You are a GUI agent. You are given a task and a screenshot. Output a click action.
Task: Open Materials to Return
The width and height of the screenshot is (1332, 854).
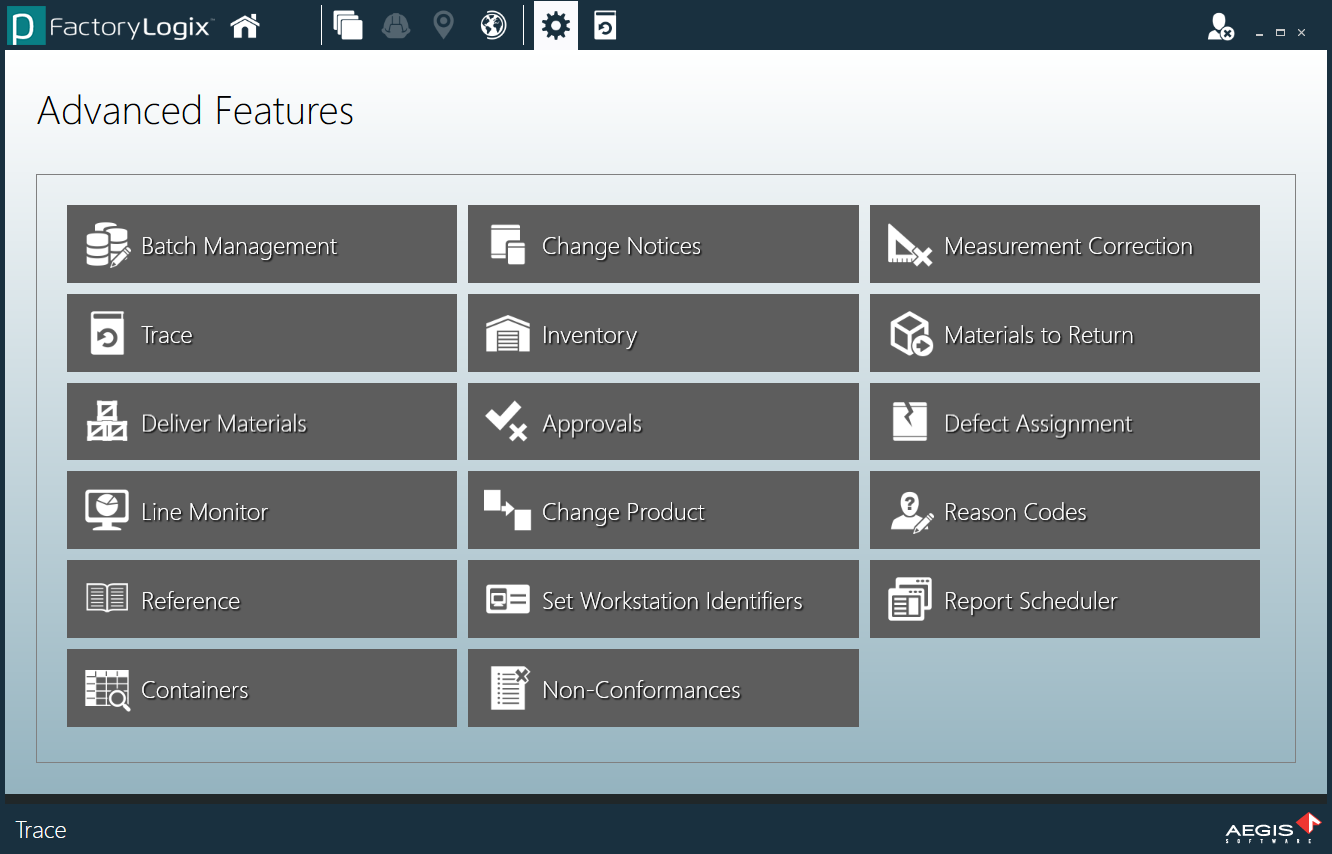[1063, 333]
